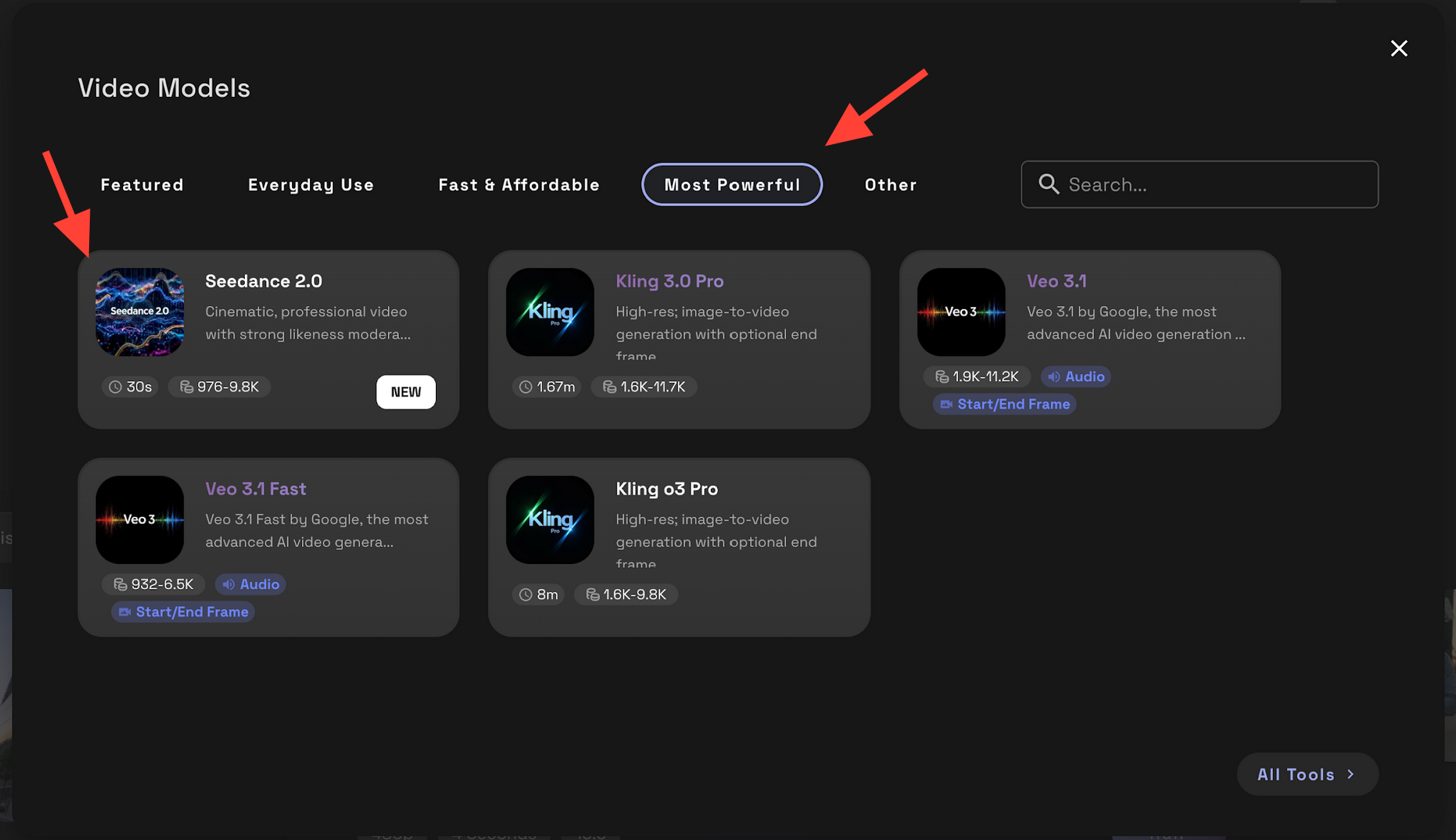The image size is (1456, 840).
Task: Choose the Seedance 2.0 model title
Action: (x=263, y=281)
